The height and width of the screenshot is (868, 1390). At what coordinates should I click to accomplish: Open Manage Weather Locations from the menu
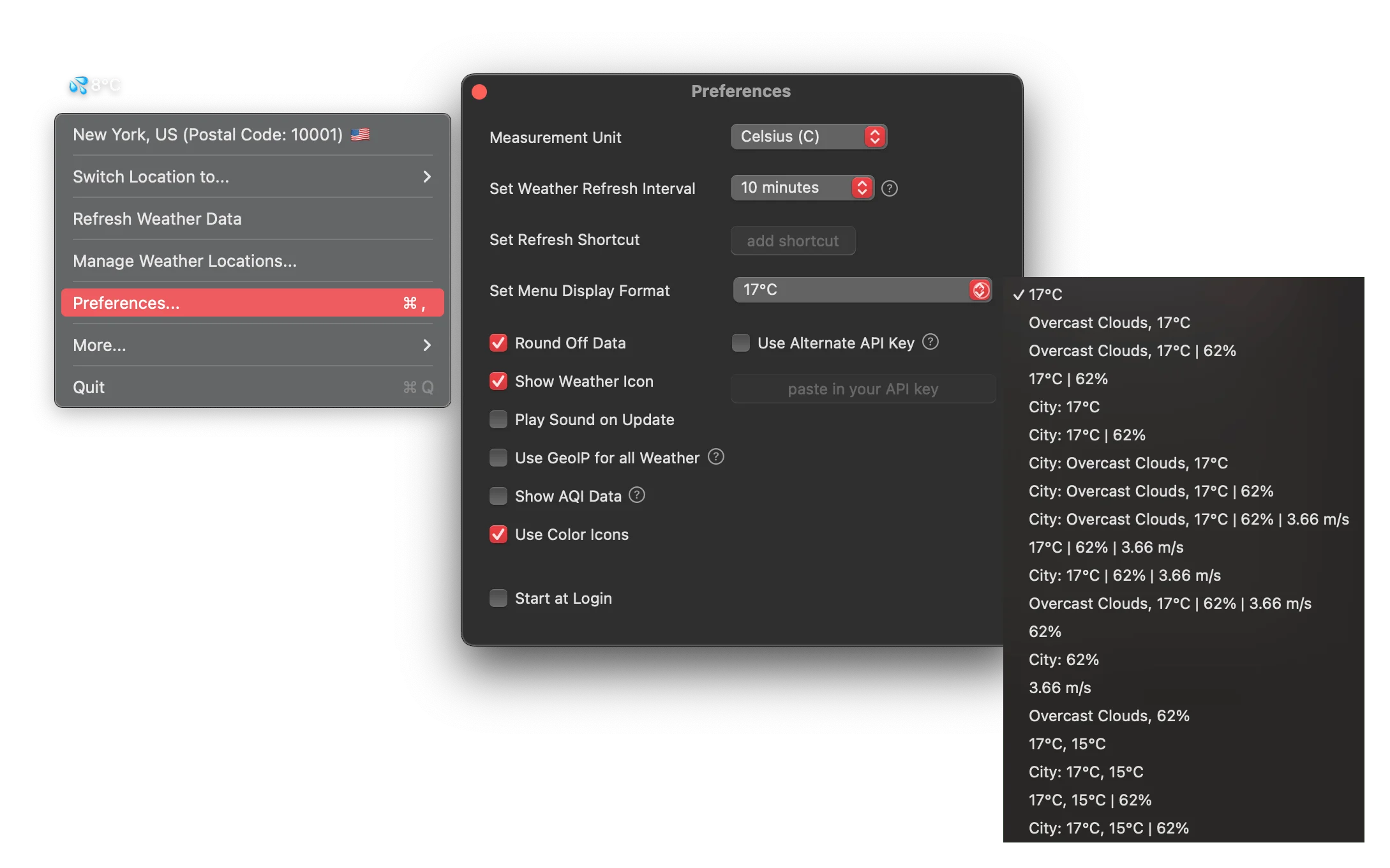(x=184, y=260)
